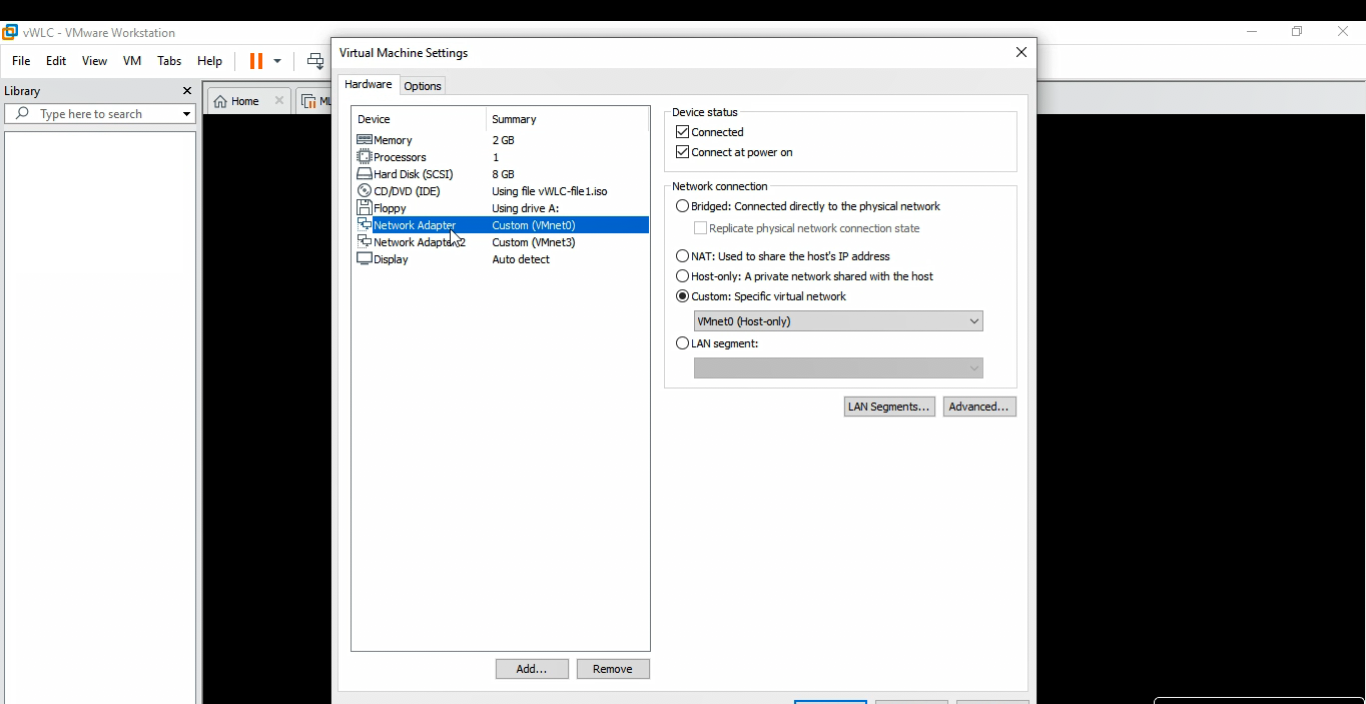Click the Add... button
1366x704 pixels.
pos(532,669)
